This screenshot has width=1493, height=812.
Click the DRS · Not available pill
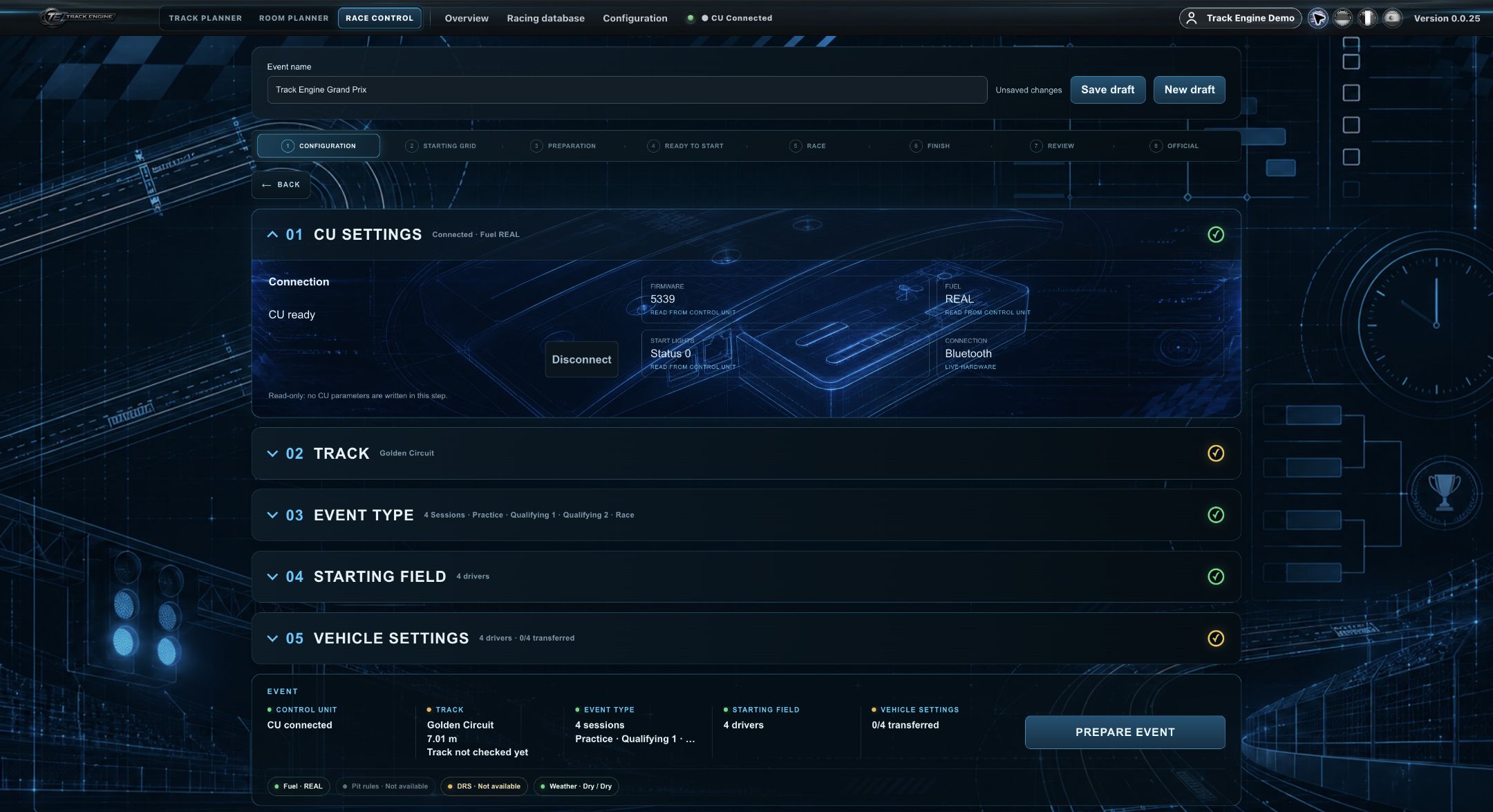point(484,786)
